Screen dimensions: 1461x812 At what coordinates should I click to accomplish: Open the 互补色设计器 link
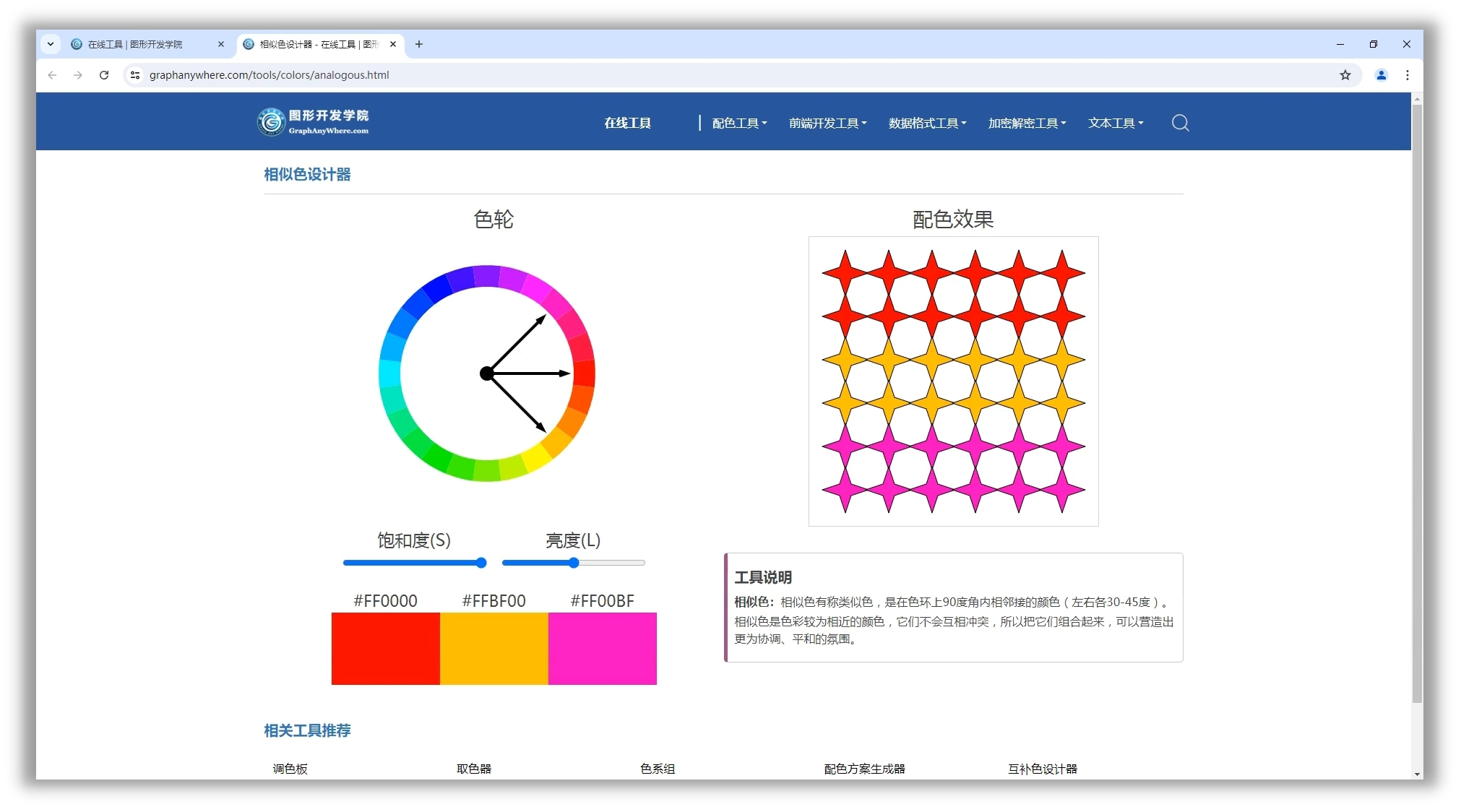point(1043,769)
